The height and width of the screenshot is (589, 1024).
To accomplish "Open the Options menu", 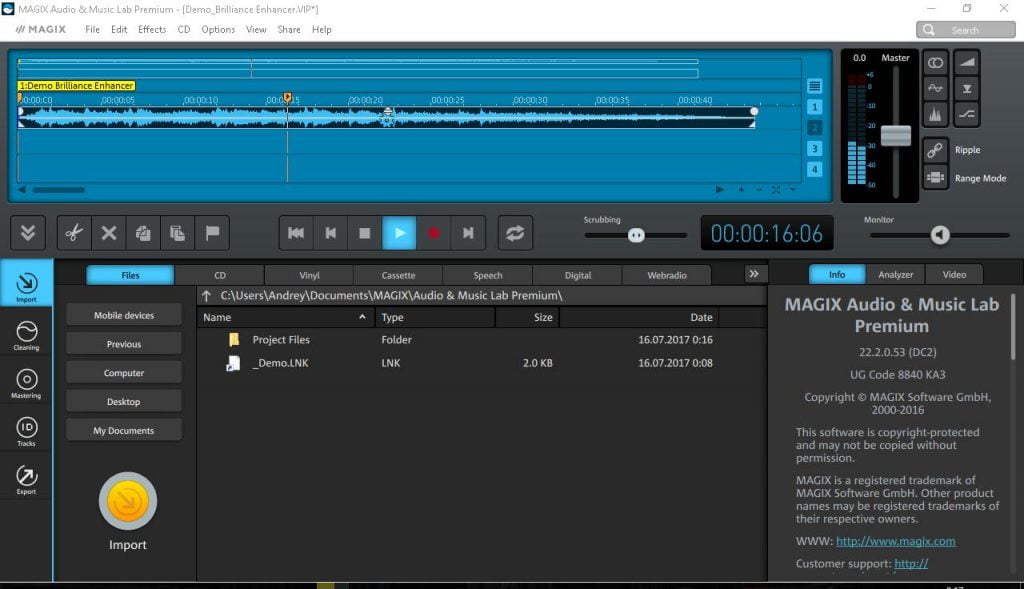I will point(218,29).
